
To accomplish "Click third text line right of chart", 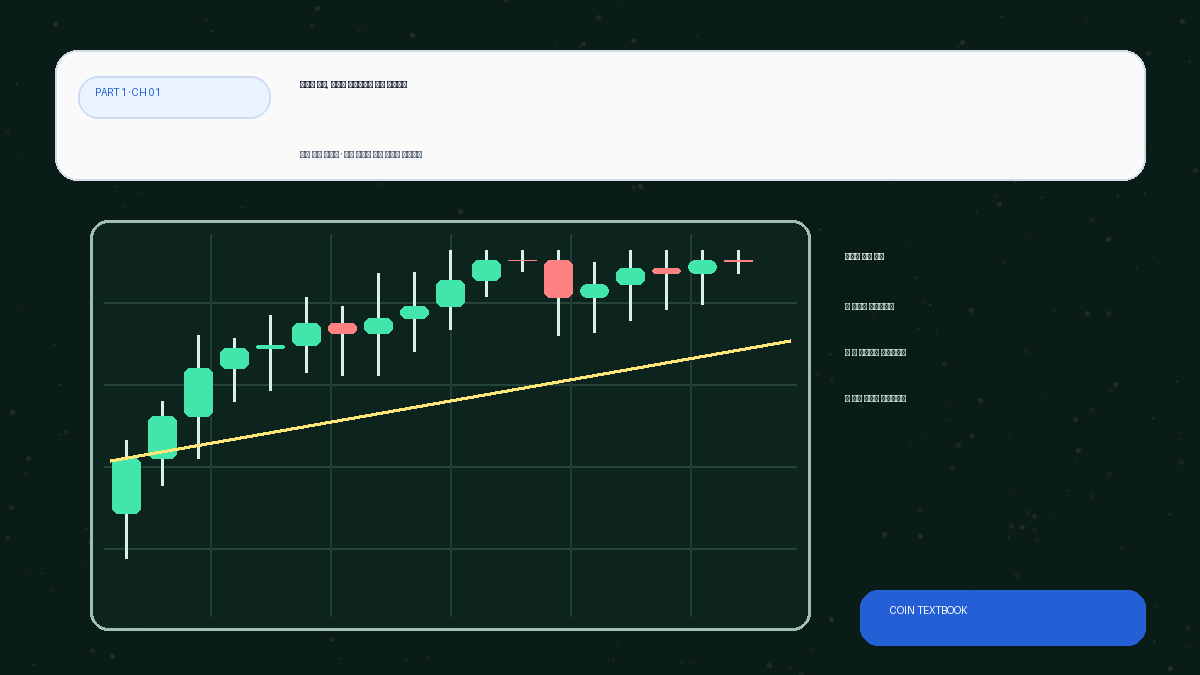I will click(875, 353).
